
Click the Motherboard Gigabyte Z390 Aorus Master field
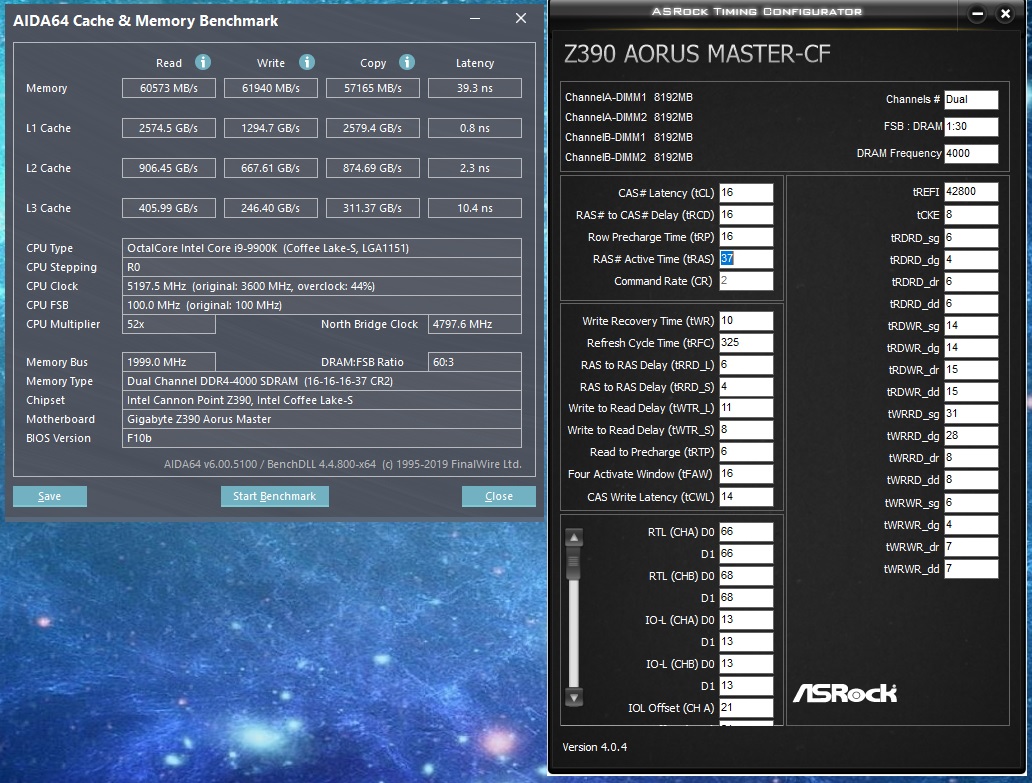pos(322,419)
